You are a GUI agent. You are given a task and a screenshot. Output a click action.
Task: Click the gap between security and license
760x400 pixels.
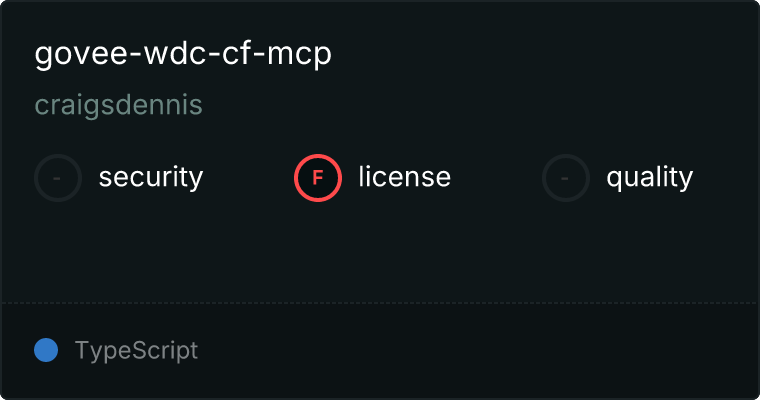(249, 178)
